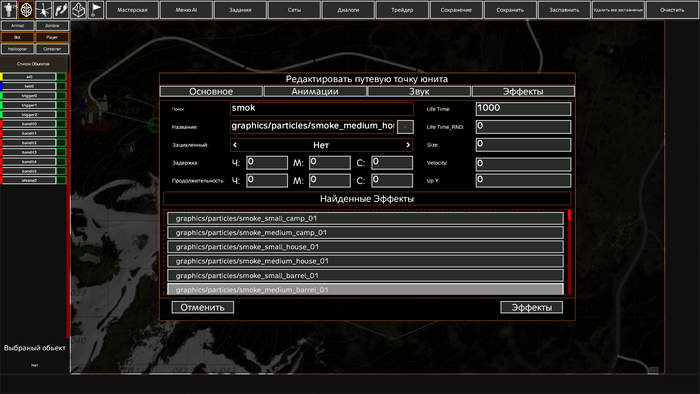Viewport: 700px width, 394px height.
Task: Select the 3D cube object icon
Action: (79, 9)
